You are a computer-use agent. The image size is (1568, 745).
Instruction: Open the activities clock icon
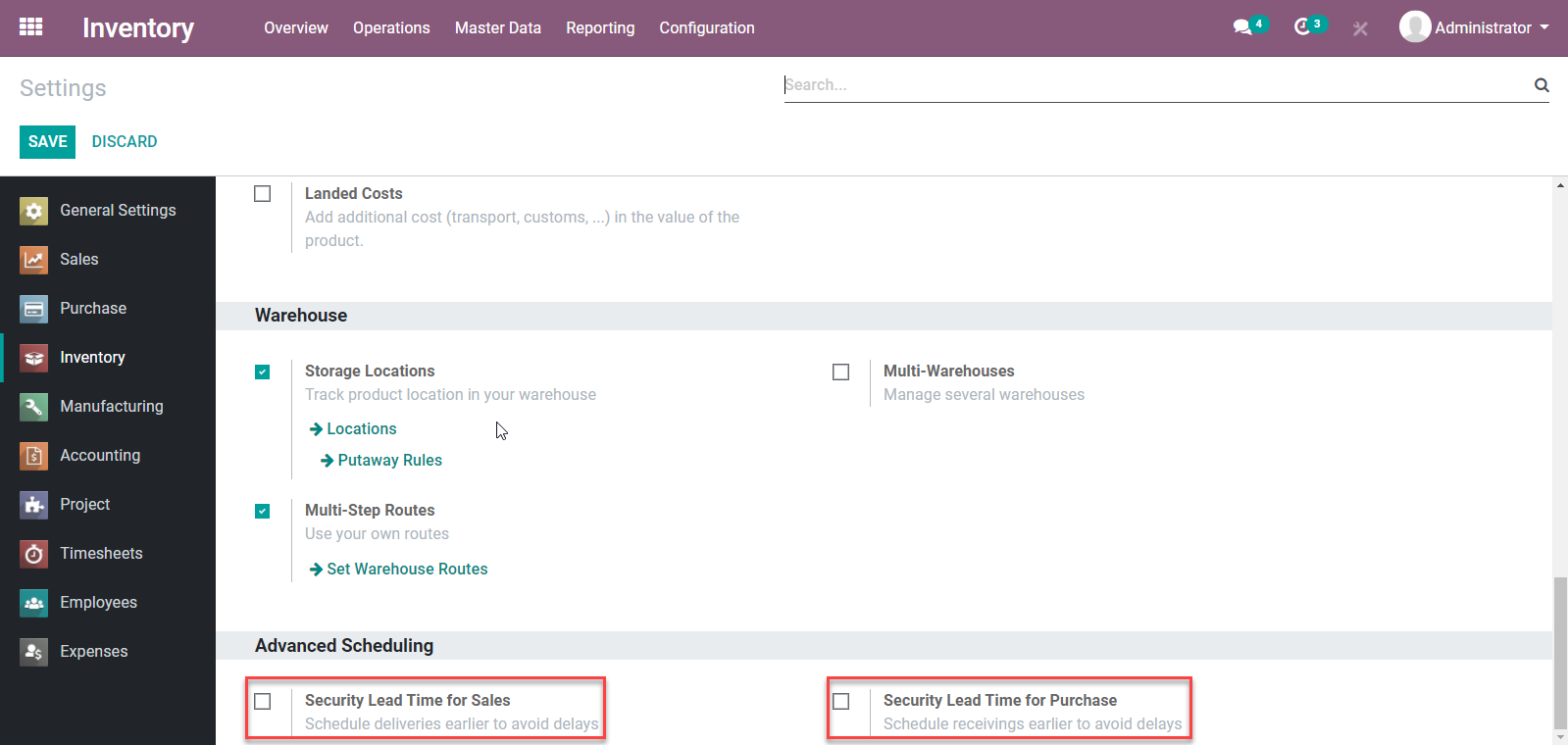(x=1302, y=27)
